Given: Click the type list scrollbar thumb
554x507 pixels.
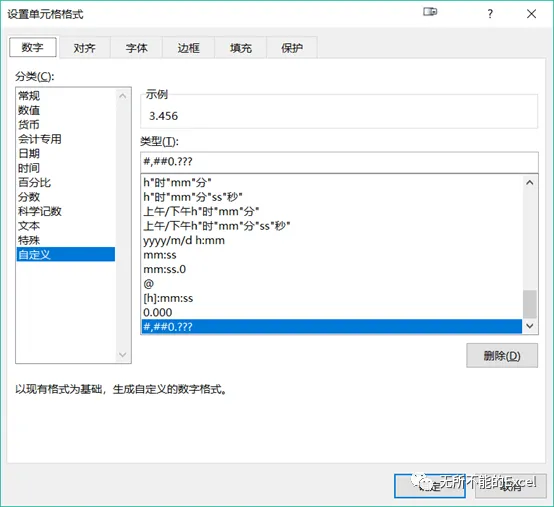Looking at the screenshot, I should [x=530, y=304].
